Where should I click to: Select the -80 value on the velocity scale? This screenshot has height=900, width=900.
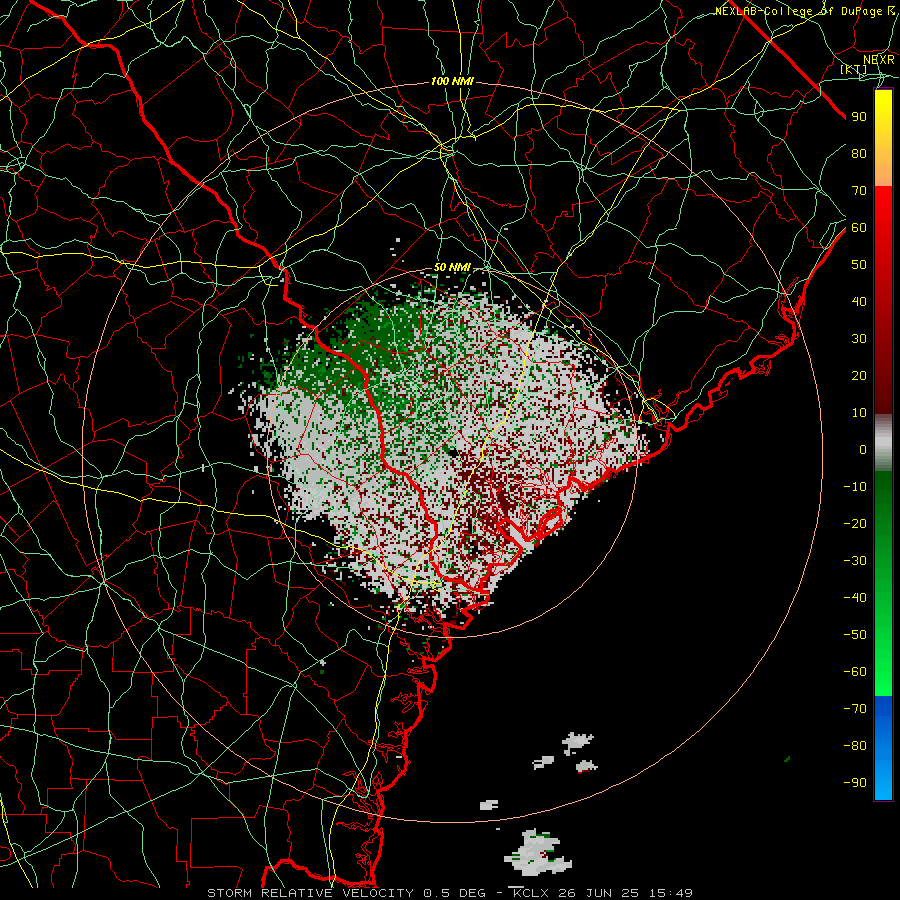[x=855, y=746]
